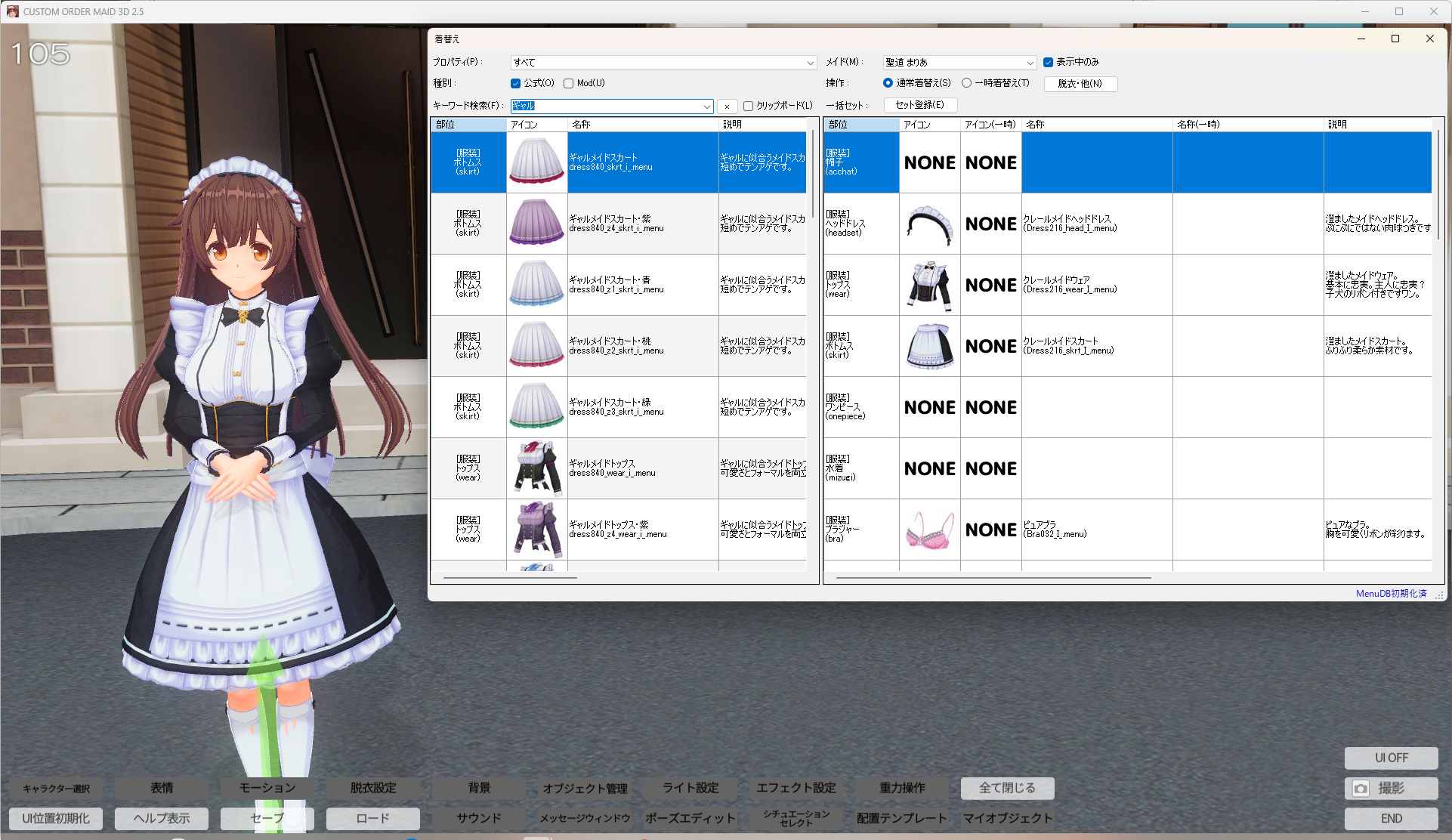The image size is (1452, 840).
Task: Select the purple ギャルメイドトップス・紫 top icon
Action: pos(537,530)
